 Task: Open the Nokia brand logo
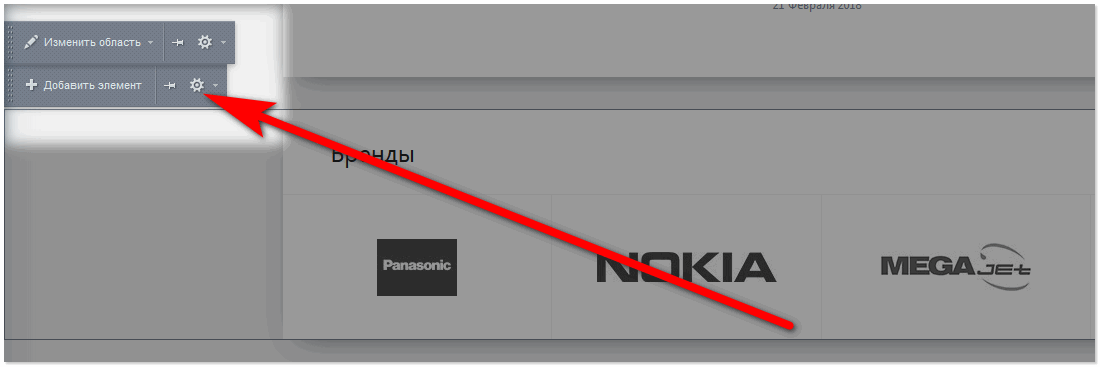pyautogui.click(x=686, y=267)
